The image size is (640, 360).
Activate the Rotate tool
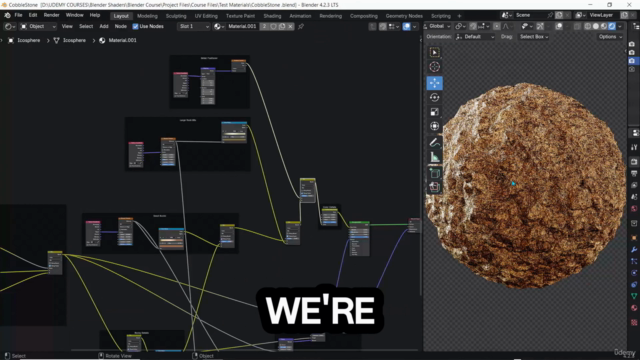434,98
